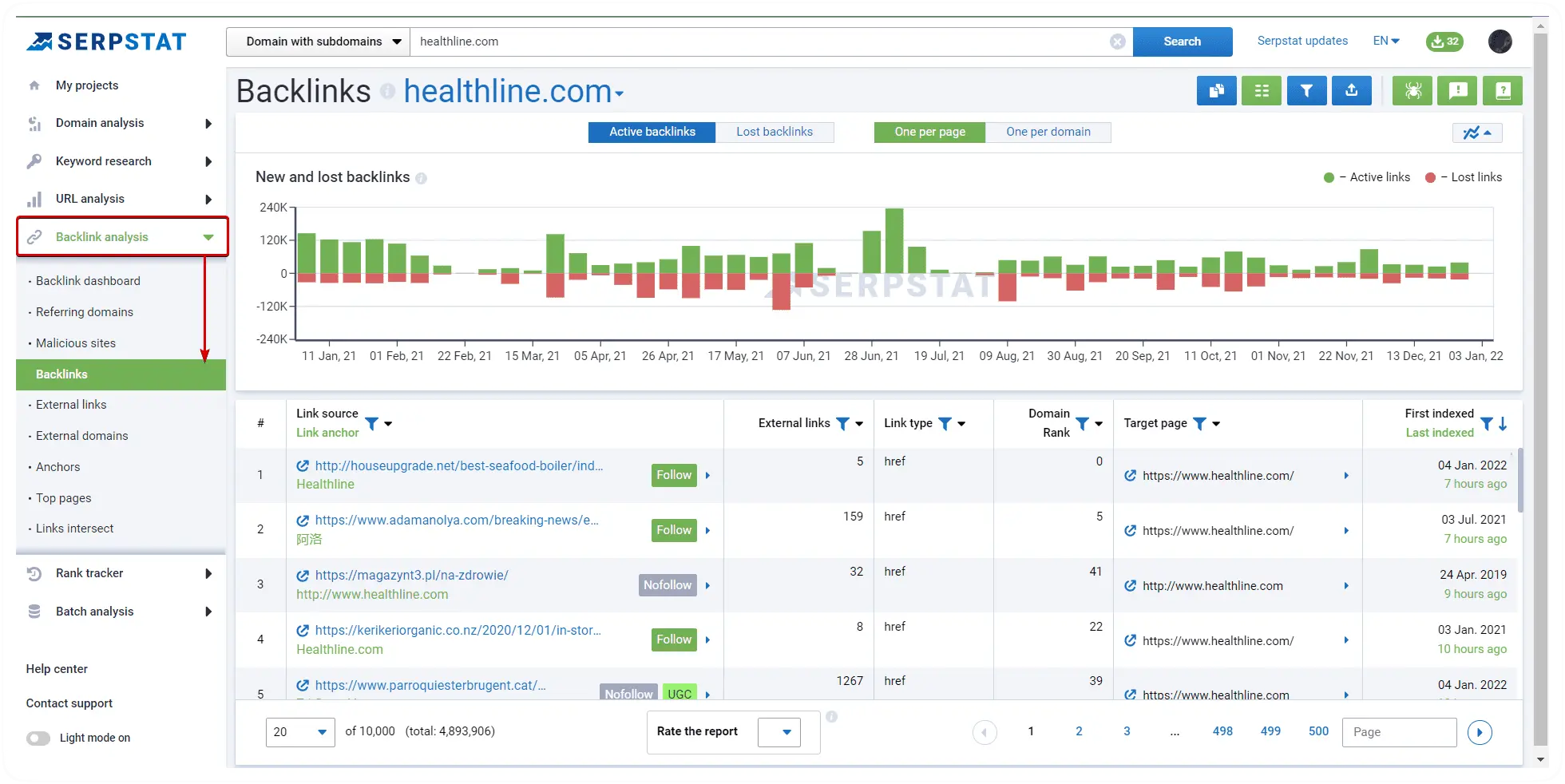Click the Search button
This screenshot has height=784, width=1565.
point(1182,41)
